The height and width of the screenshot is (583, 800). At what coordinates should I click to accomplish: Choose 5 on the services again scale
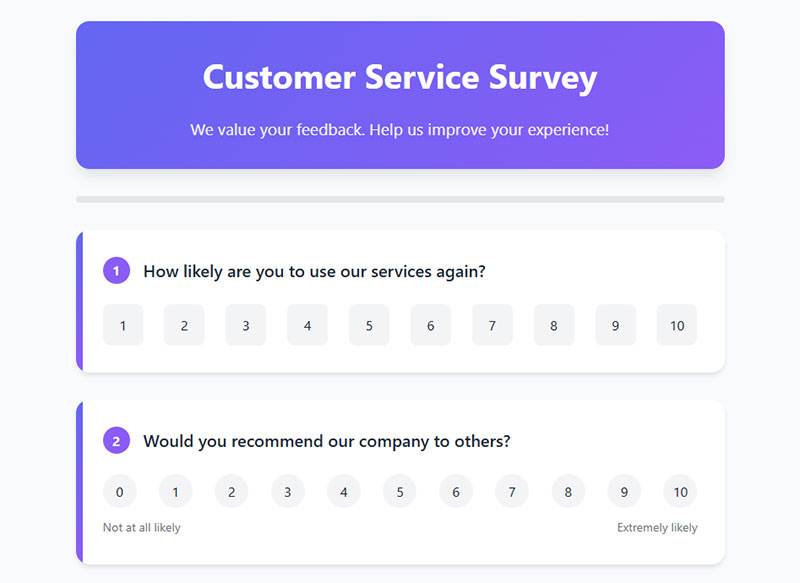pos(369,325)
